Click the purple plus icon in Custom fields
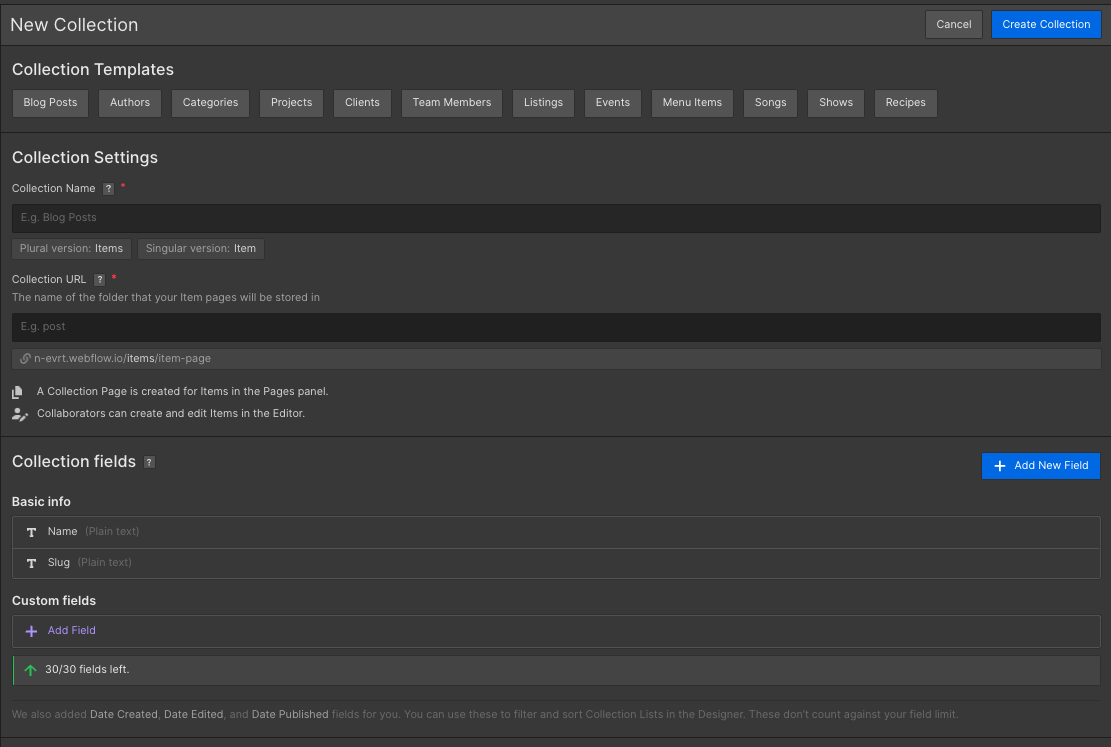The image size is (1111, 747). pyautogui.click(x=31, y=631)
